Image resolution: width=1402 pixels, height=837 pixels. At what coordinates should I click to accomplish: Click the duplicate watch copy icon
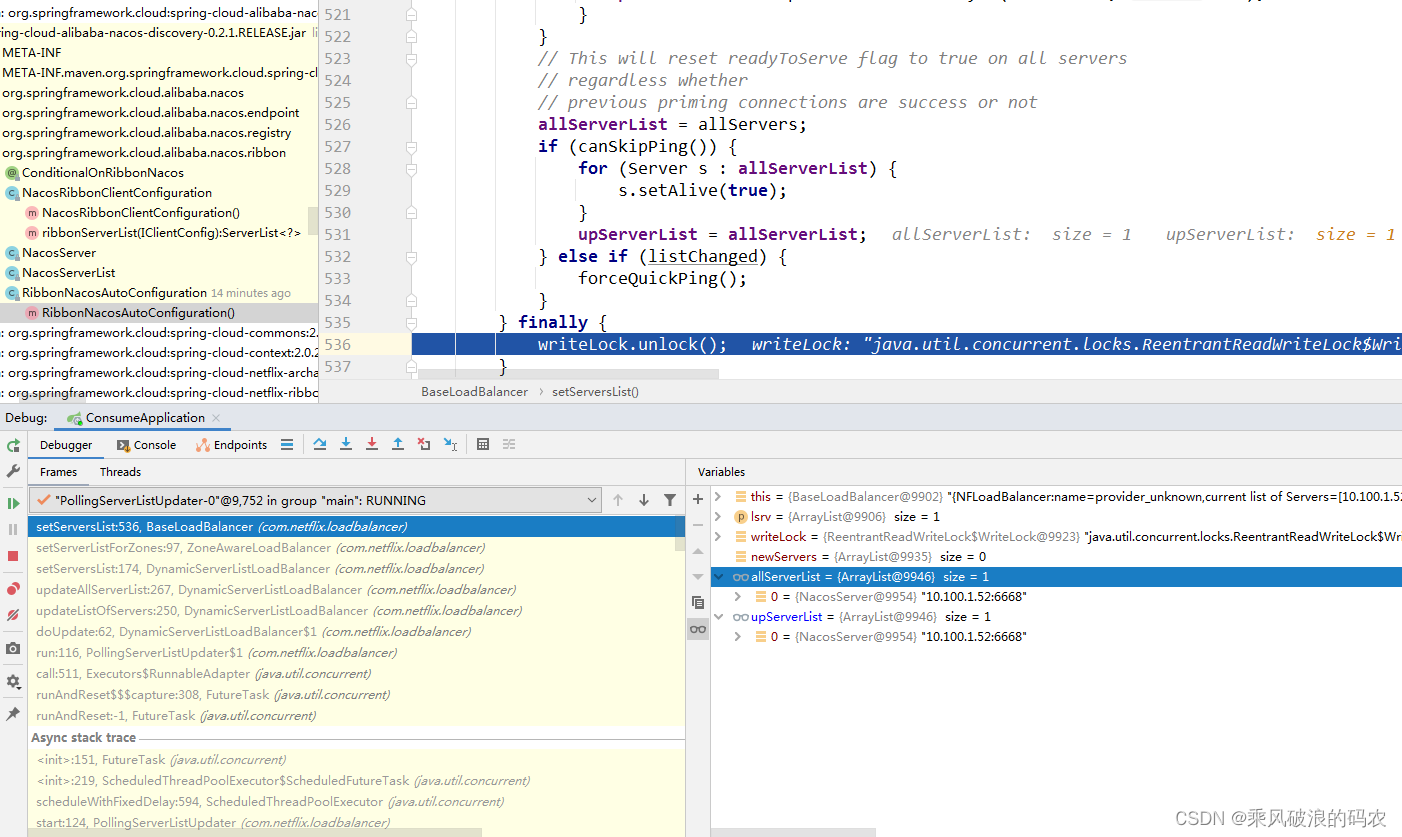click(x=698, y=602)
